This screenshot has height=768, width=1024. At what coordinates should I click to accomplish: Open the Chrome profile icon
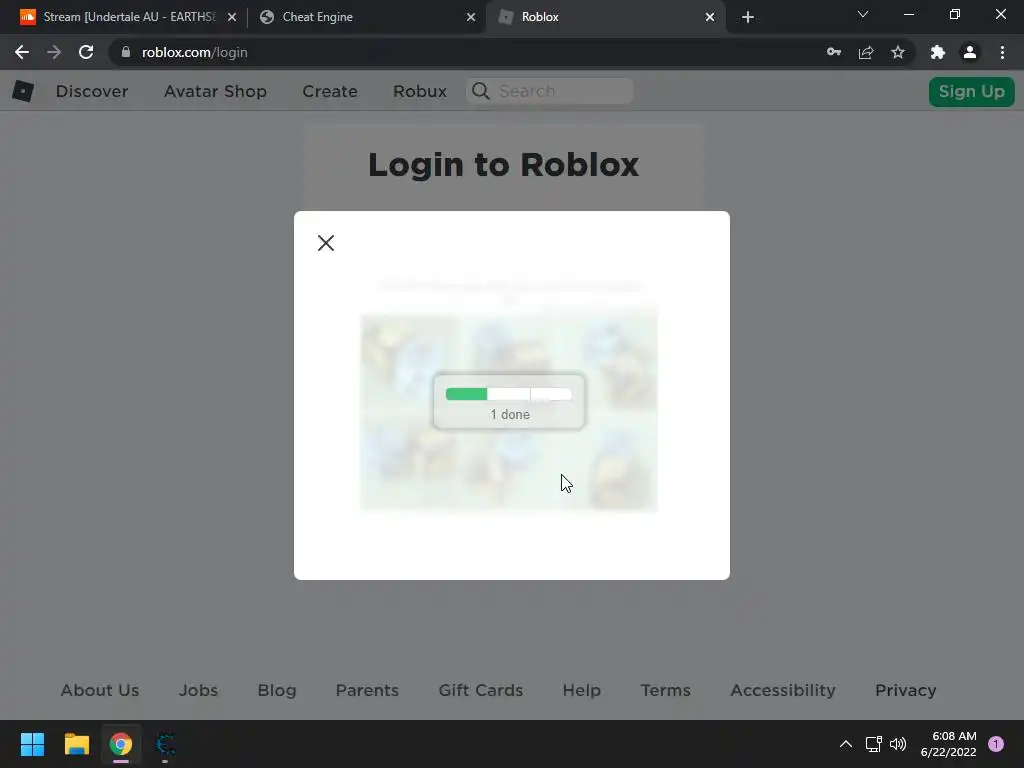970,52
